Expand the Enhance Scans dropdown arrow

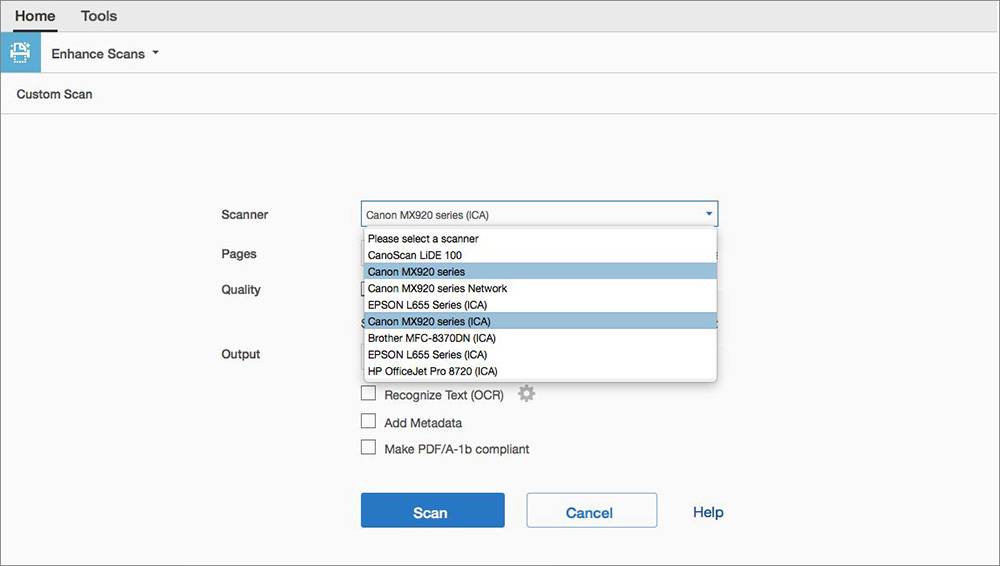point(156,53)
